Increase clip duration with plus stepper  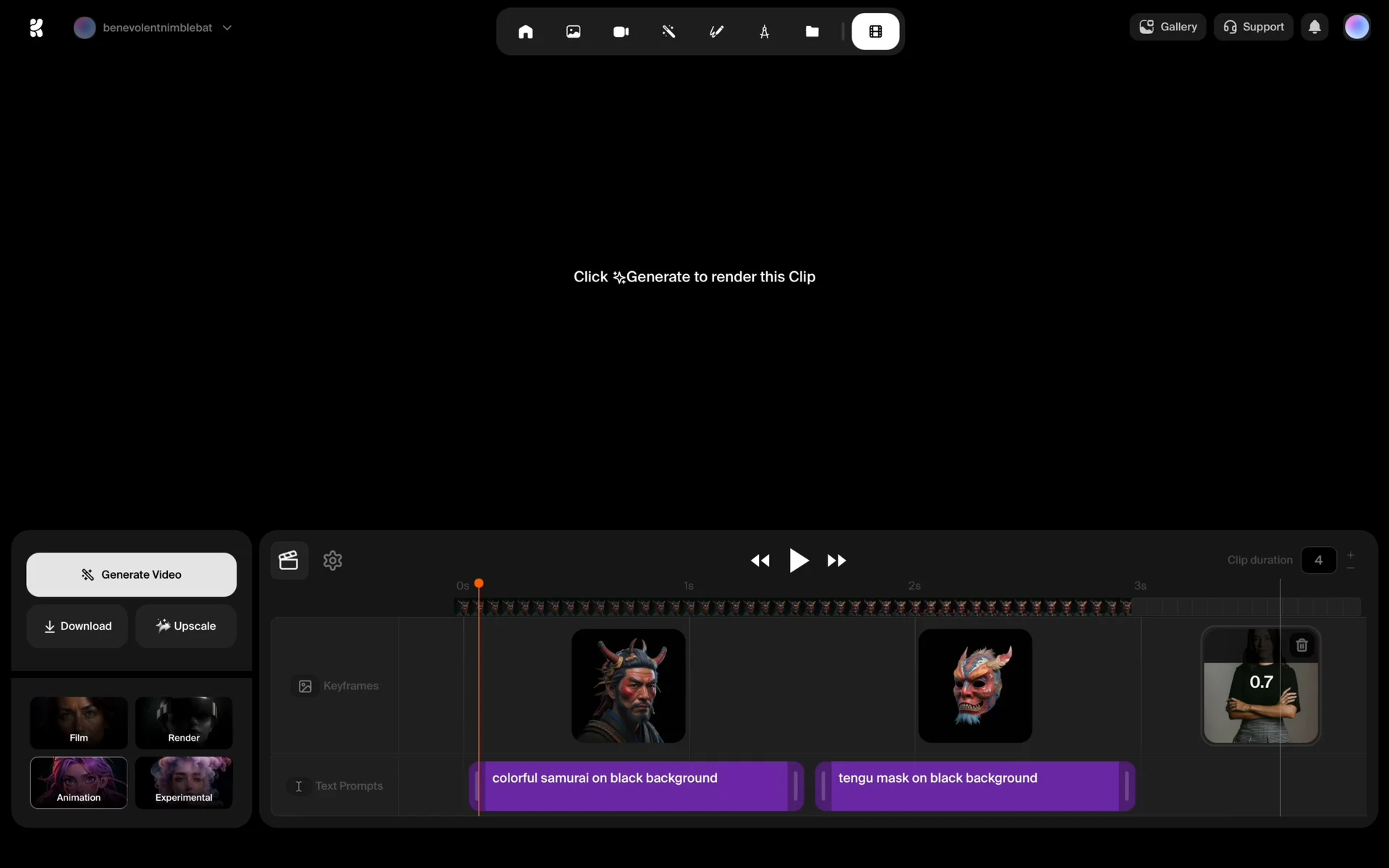(1350, 555)
